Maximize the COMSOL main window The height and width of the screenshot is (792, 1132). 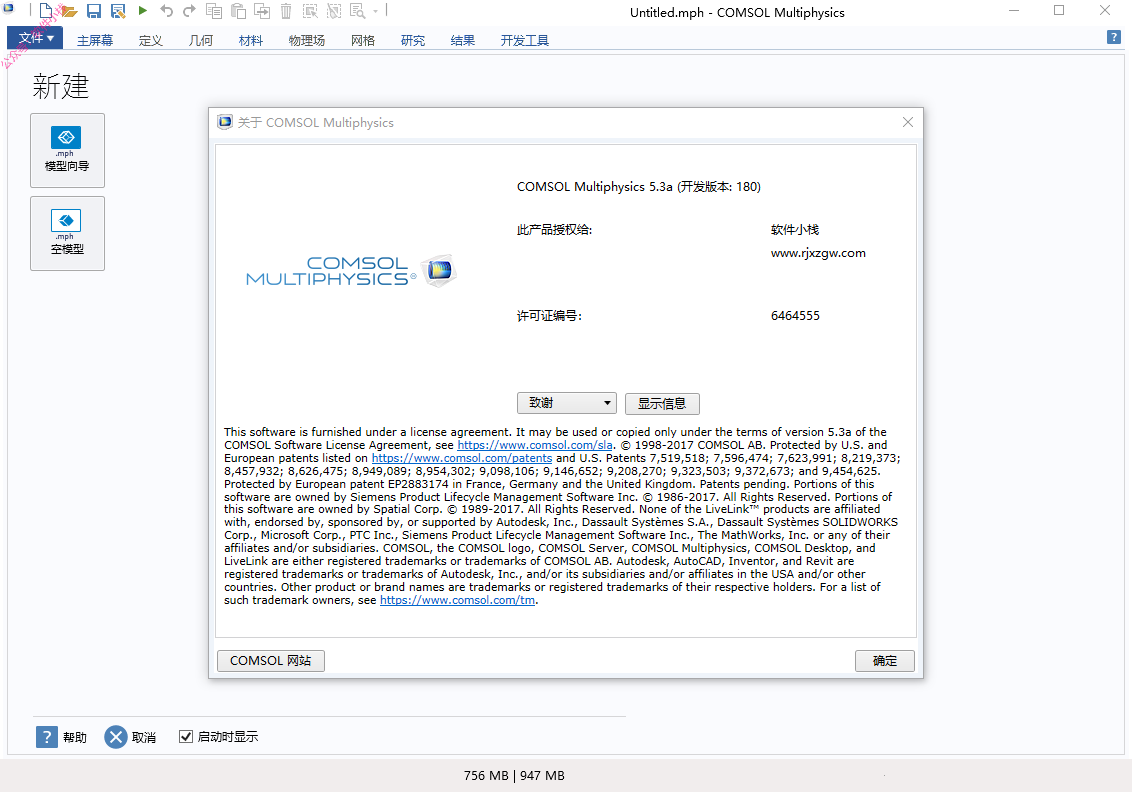(x=1058, y=11)
